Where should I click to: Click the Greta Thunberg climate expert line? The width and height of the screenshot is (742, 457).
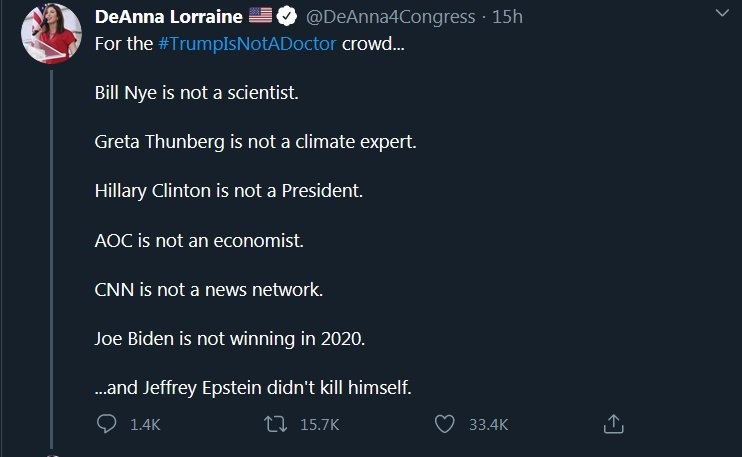click(x=255, y=141)
